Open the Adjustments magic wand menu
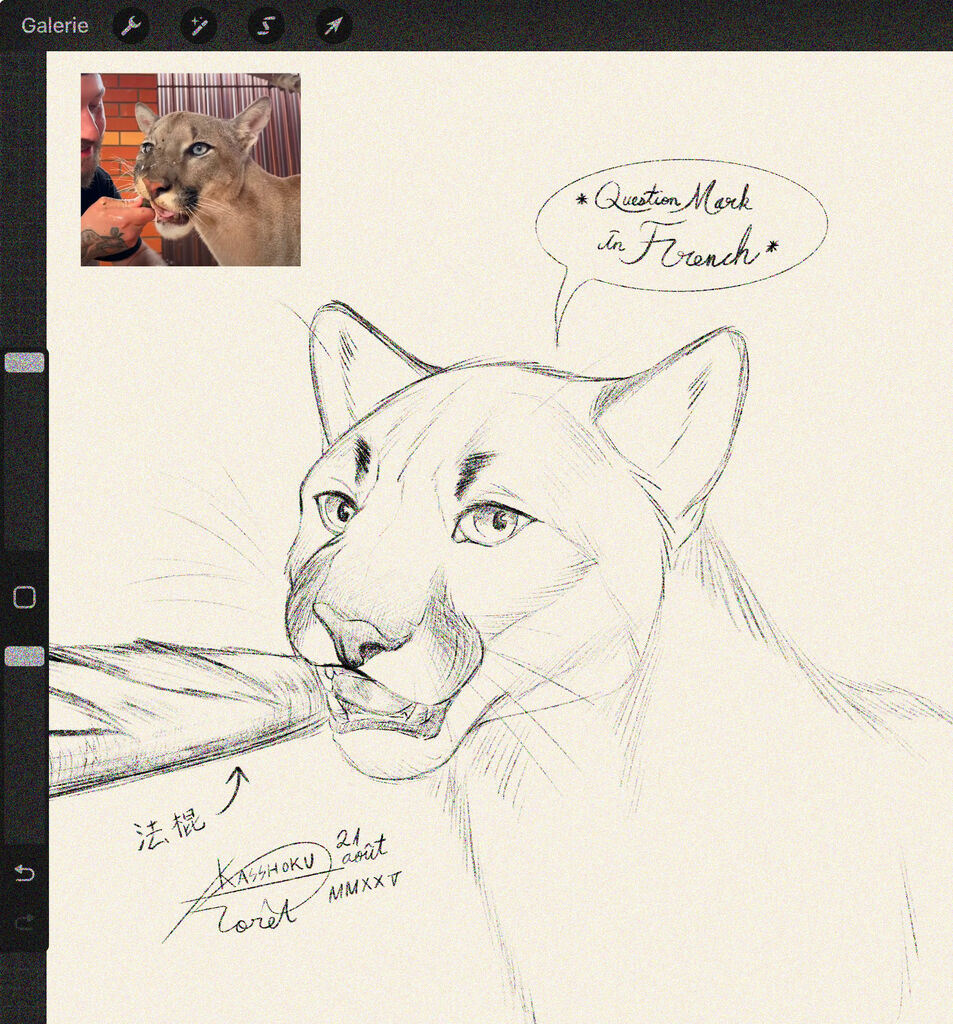This screenshot has width=953, height=1024. 199,25
